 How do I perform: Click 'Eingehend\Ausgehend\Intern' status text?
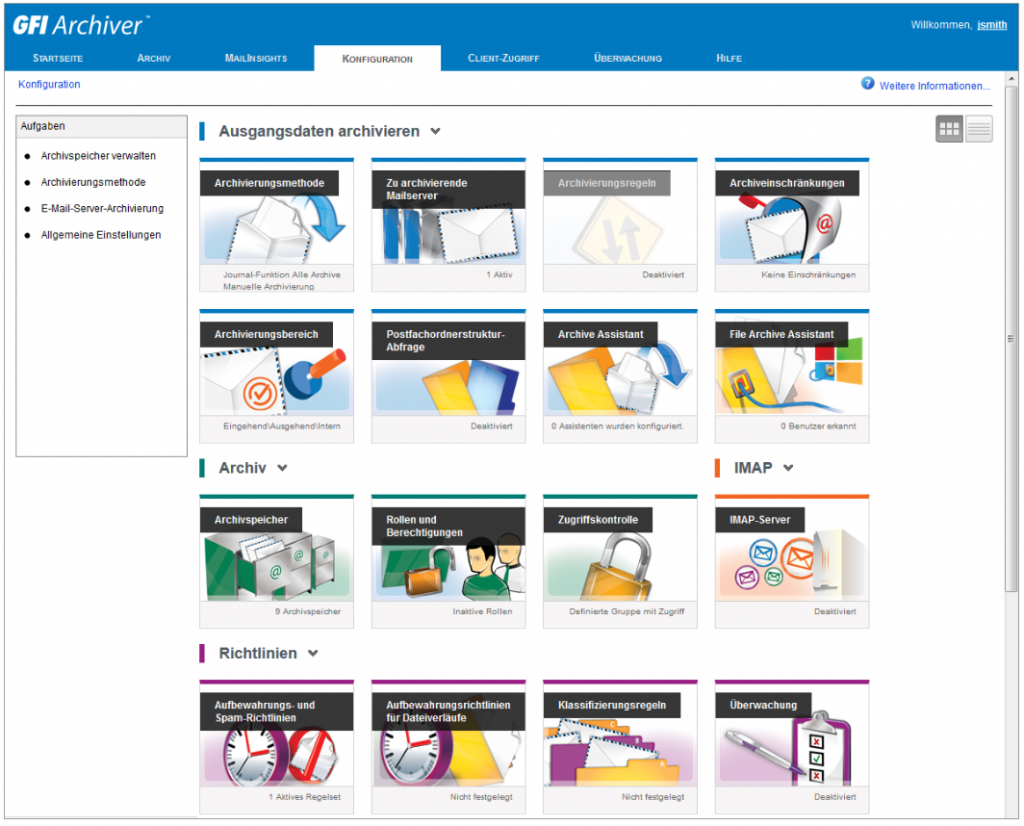coord(281,426)
